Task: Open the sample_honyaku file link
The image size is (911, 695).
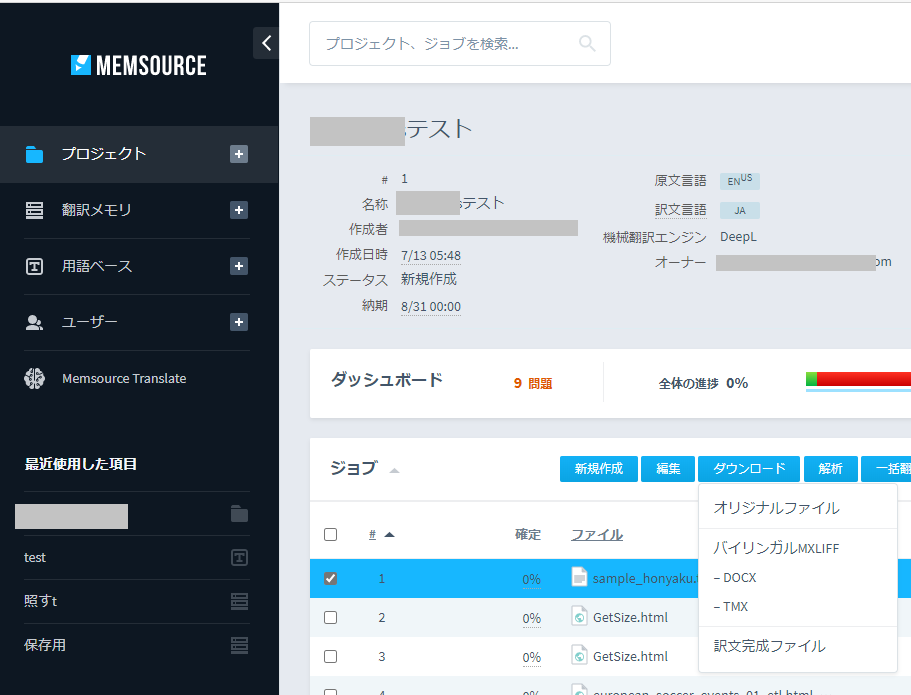Action: [x=645, y=578]
